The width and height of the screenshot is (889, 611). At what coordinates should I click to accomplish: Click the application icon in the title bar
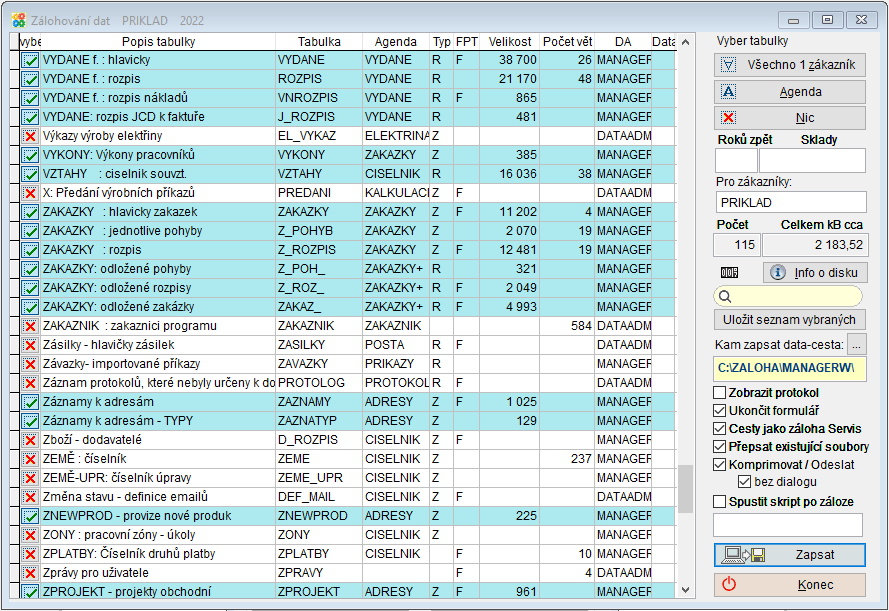(19, 20)
